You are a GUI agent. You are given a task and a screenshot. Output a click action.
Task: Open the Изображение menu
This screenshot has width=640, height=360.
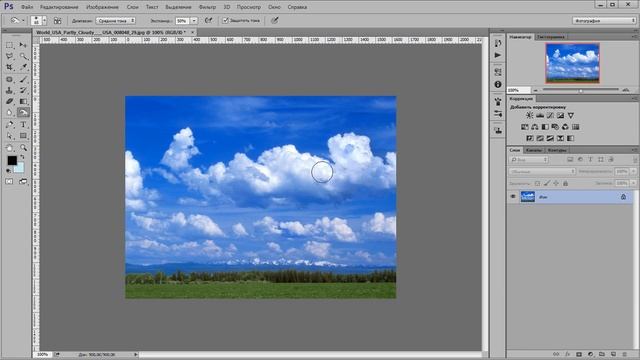coord(102,7)
